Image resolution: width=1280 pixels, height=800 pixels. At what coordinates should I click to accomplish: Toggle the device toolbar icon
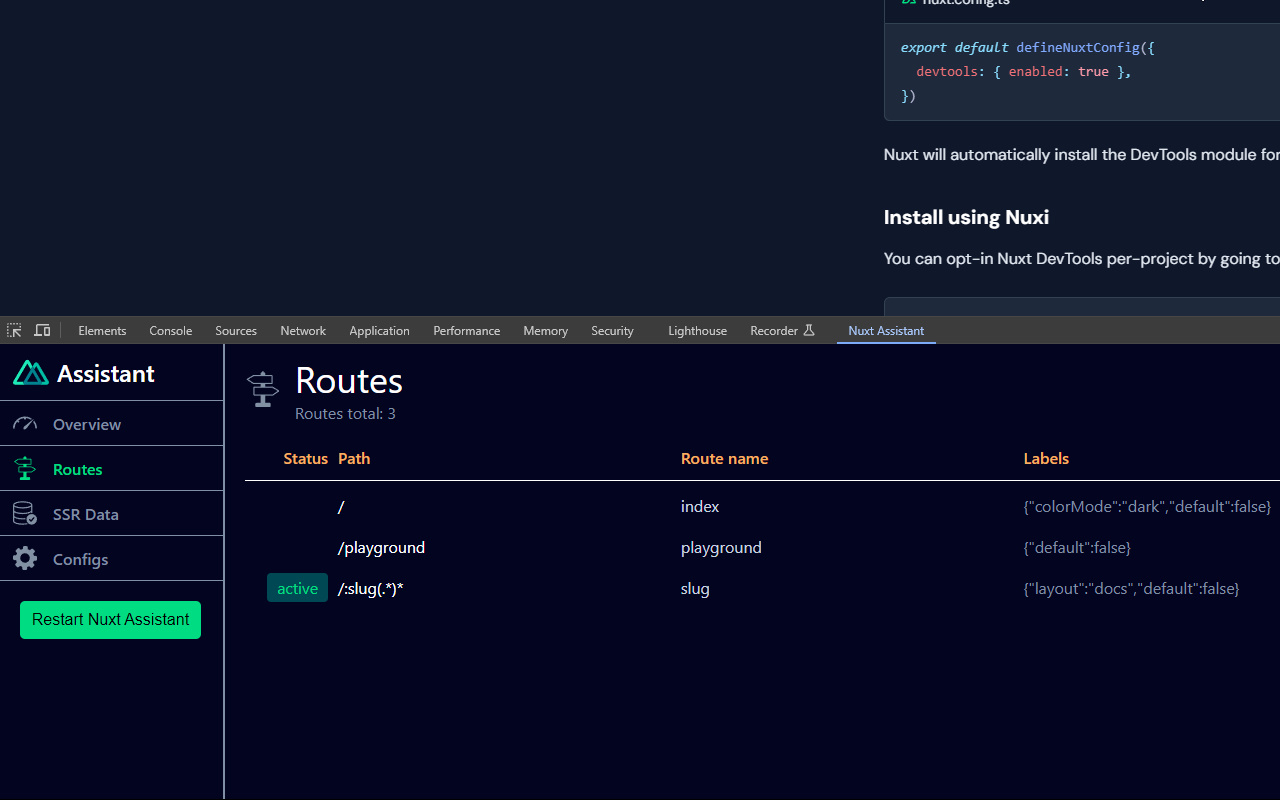pyautogui.click(x=42, y=330)
